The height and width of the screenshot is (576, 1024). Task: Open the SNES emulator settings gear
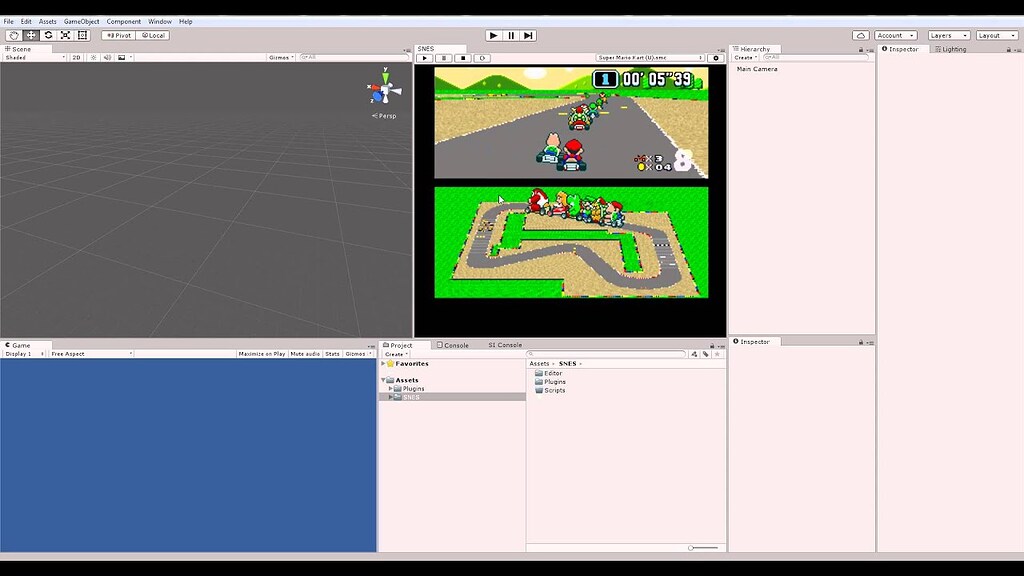point(717,57)
